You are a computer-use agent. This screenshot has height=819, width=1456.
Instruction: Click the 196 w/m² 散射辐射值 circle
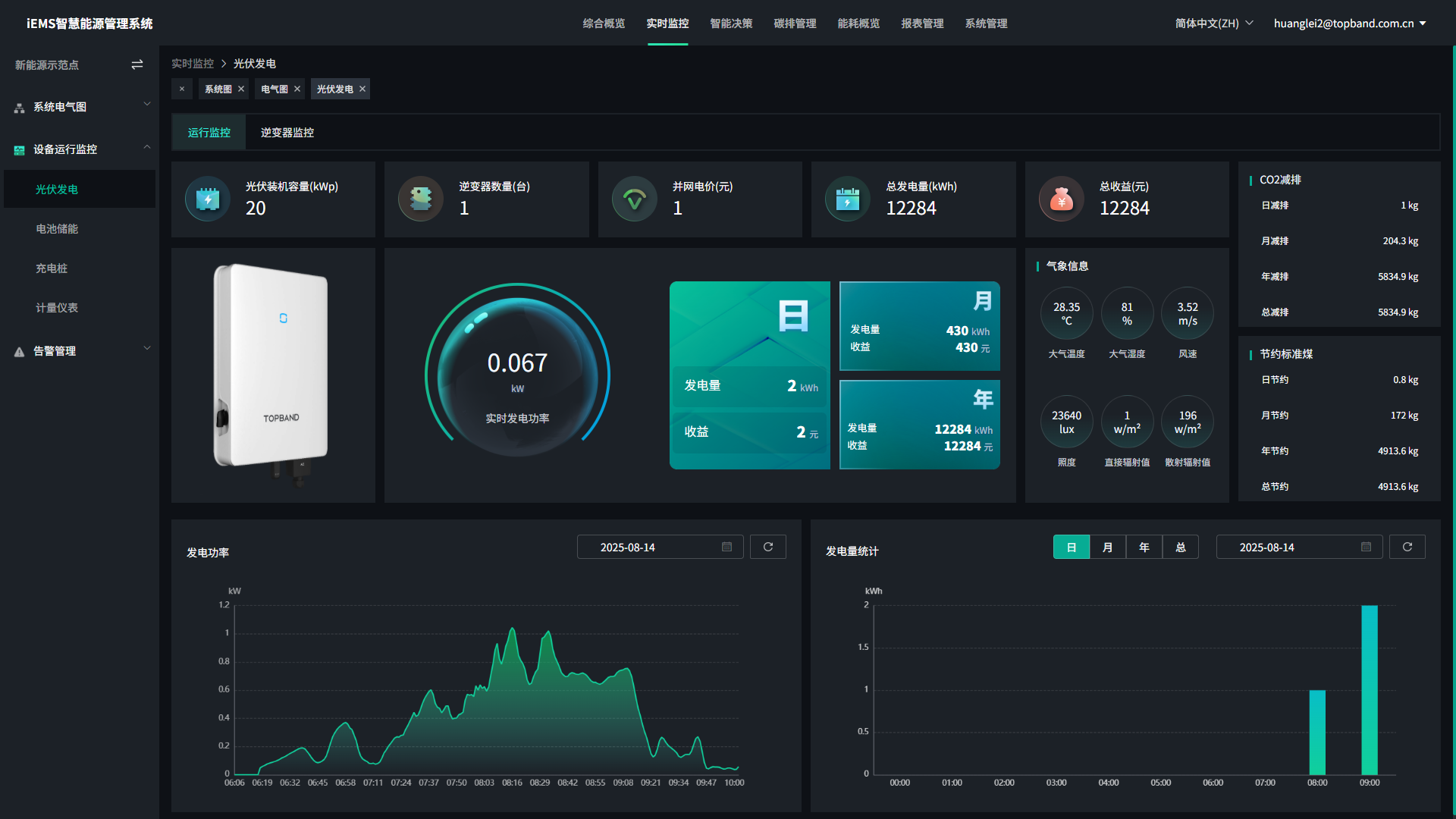pyautogui.click(x=1188, y=422)
